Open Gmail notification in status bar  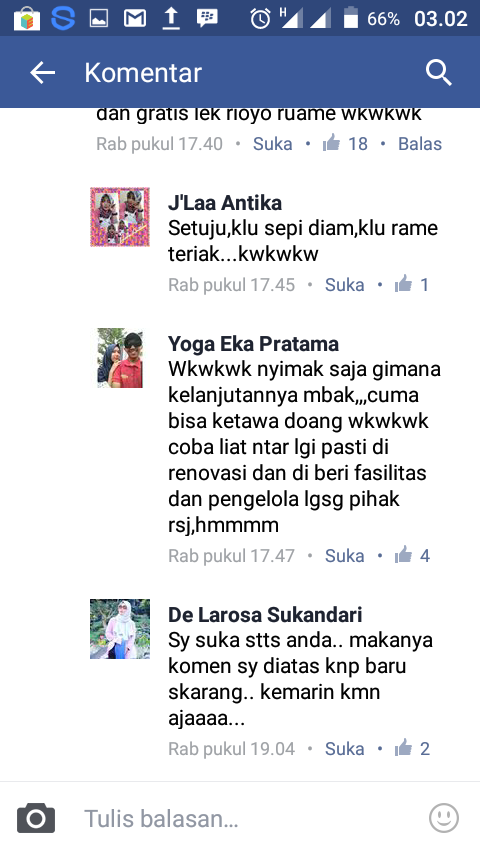[135, 18]
